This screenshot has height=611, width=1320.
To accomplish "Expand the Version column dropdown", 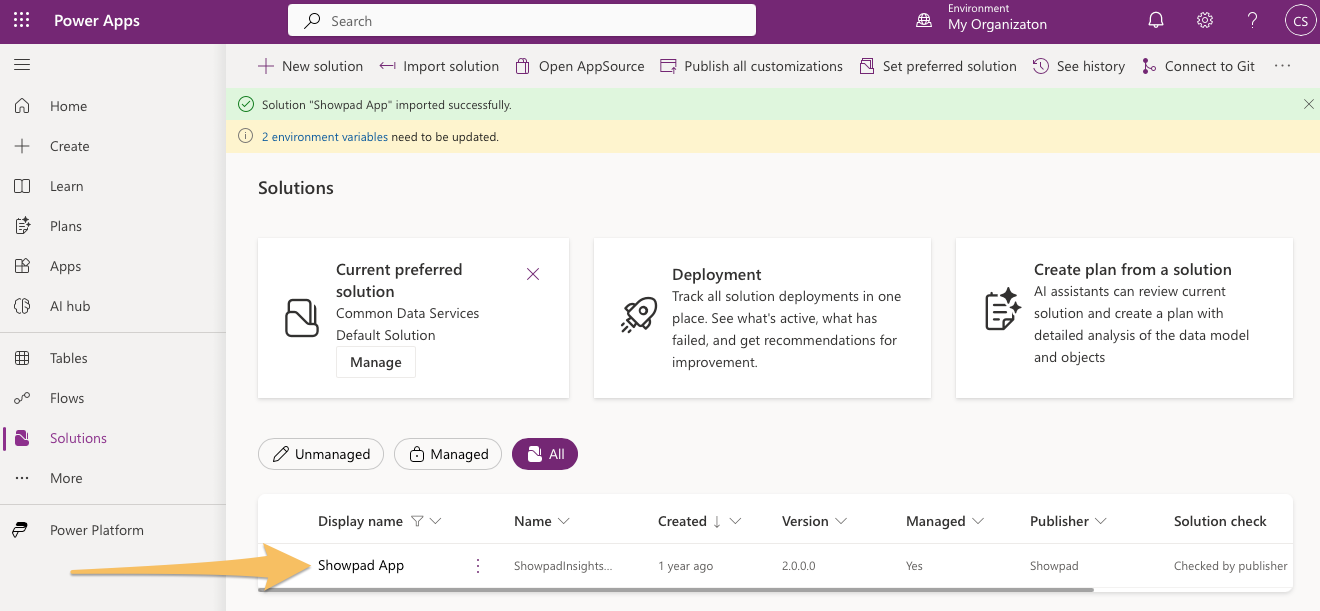I will [840, 521].
